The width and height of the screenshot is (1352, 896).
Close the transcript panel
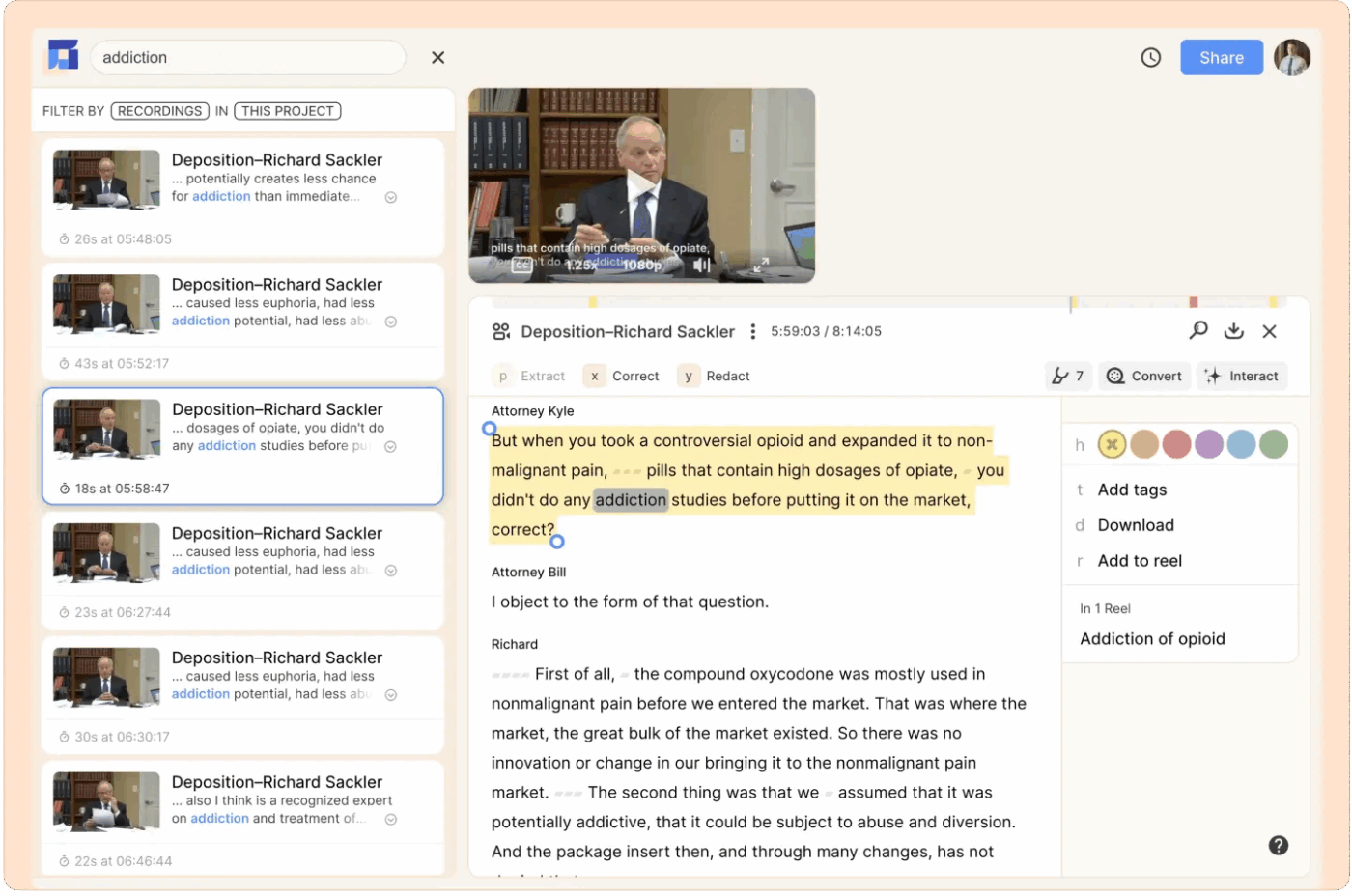[x=1270, y=331]
